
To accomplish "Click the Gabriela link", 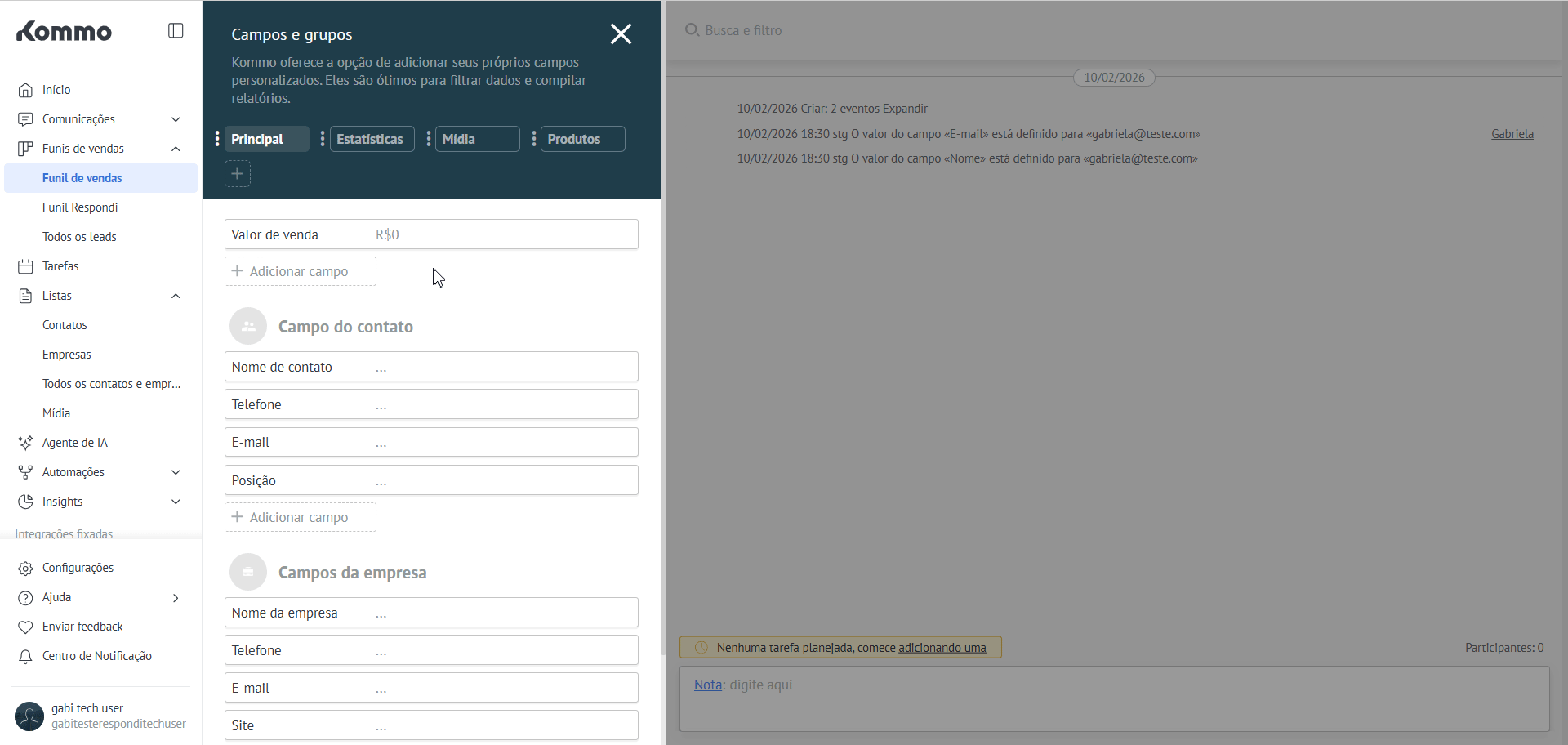I will tap(1512, 134).
